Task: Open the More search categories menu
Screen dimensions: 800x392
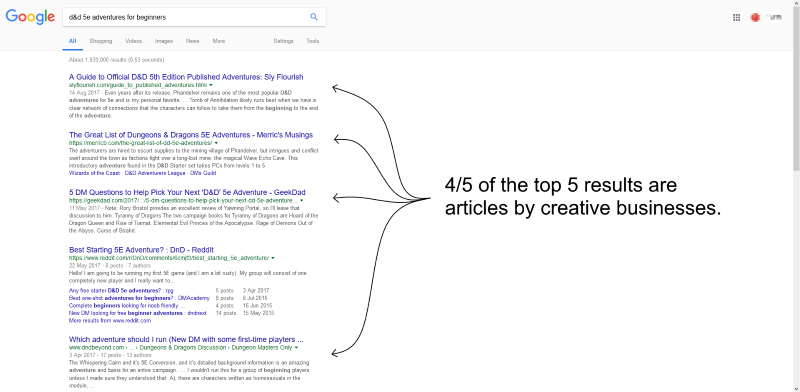Action: tap(218, 41)
